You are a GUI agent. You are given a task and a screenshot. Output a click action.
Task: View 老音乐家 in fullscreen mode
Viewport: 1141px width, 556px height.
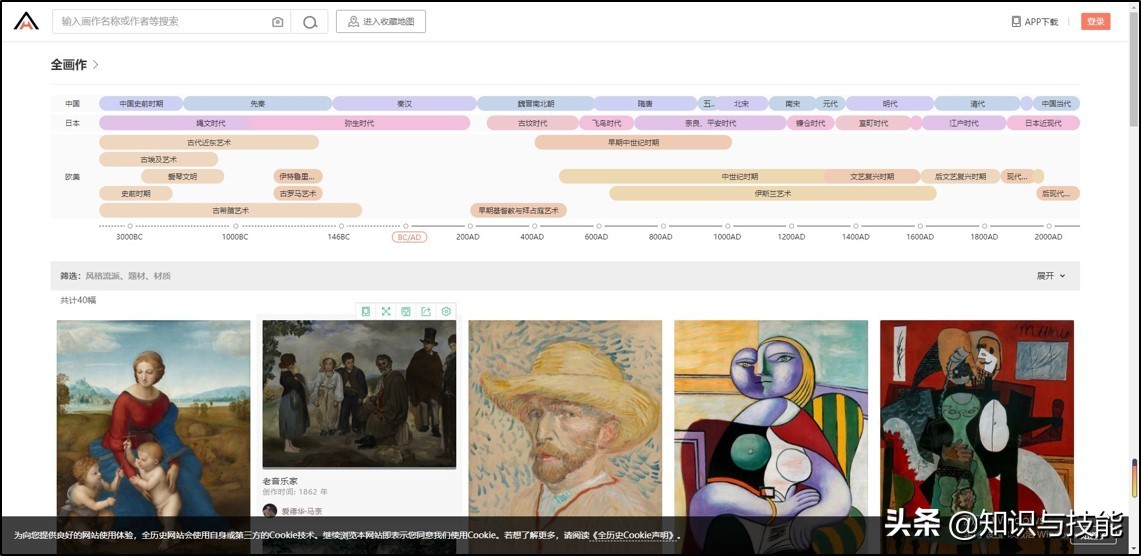386,311
